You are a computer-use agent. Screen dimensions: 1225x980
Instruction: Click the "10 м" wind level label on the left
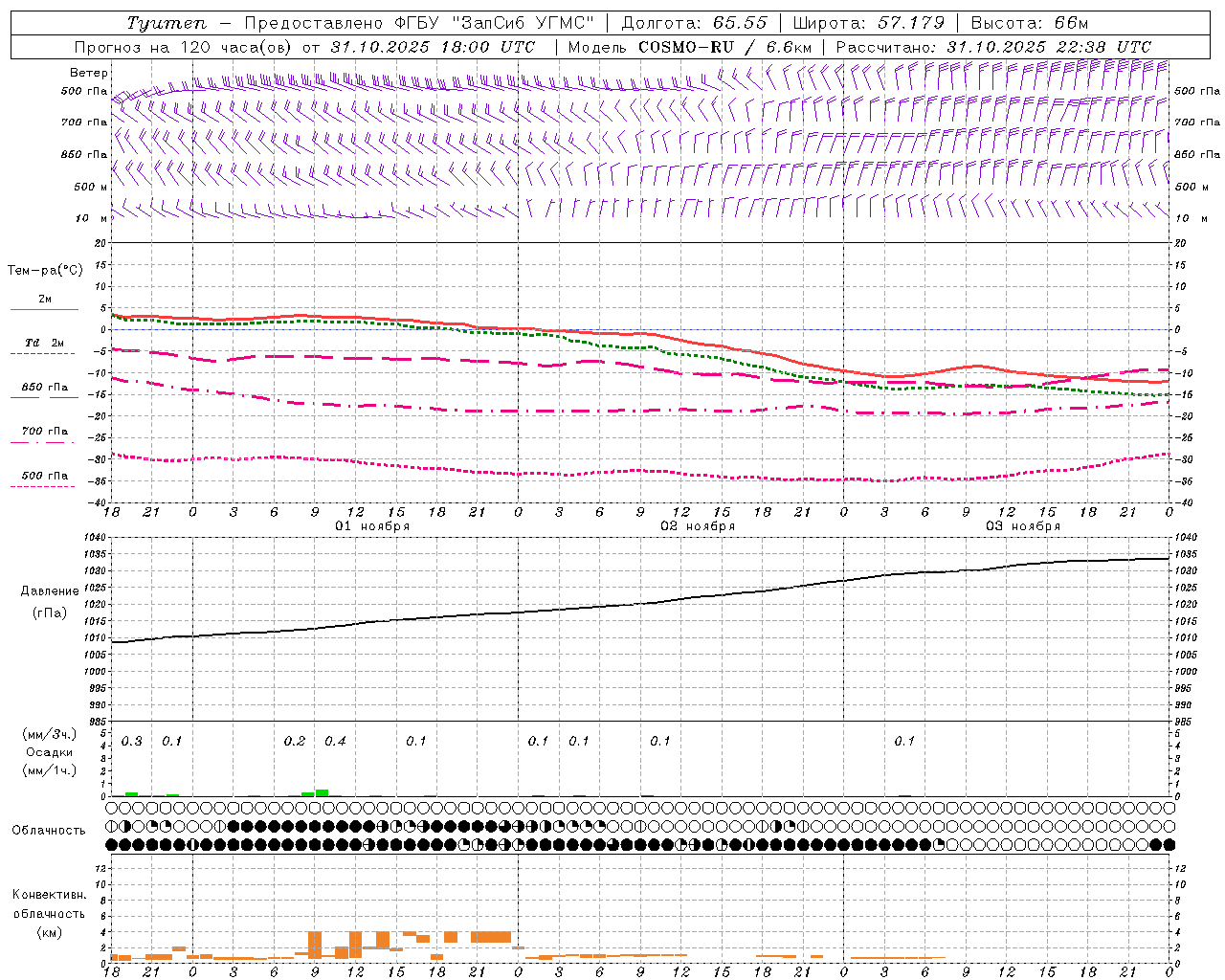(x=91, y=219)
